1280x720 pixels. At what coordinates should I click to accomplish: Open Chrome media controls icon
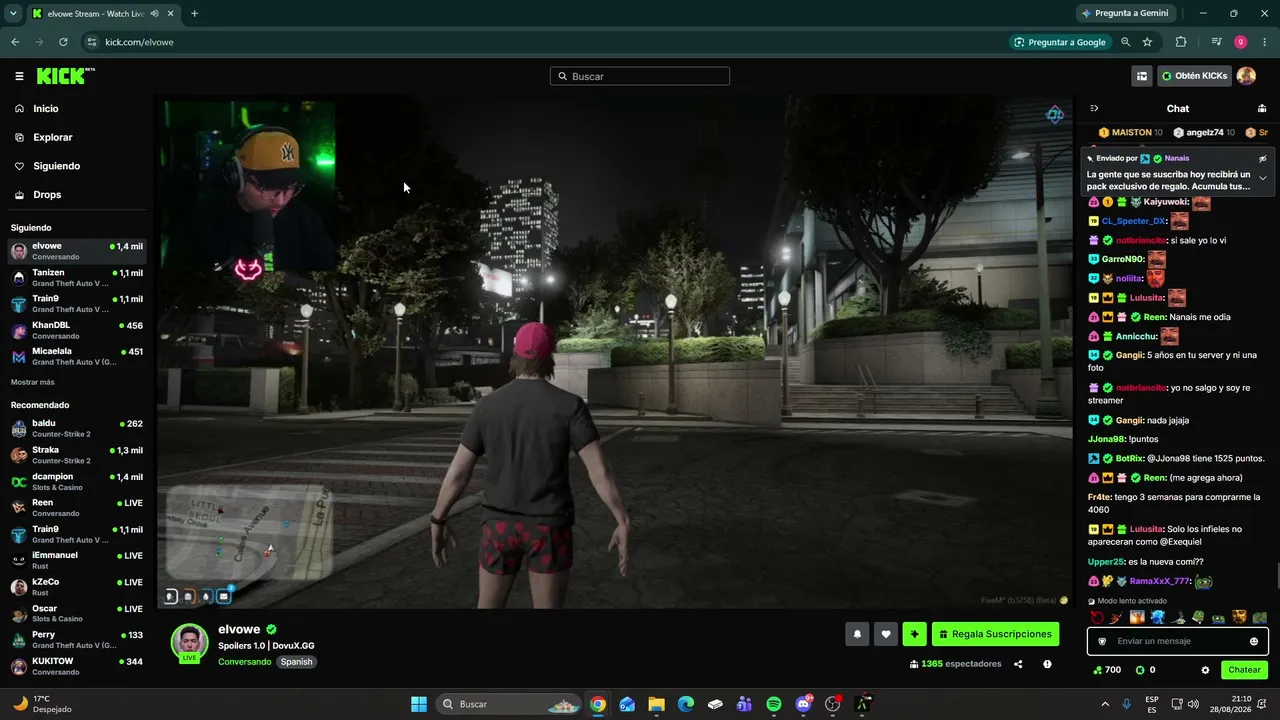(1216, 42)
